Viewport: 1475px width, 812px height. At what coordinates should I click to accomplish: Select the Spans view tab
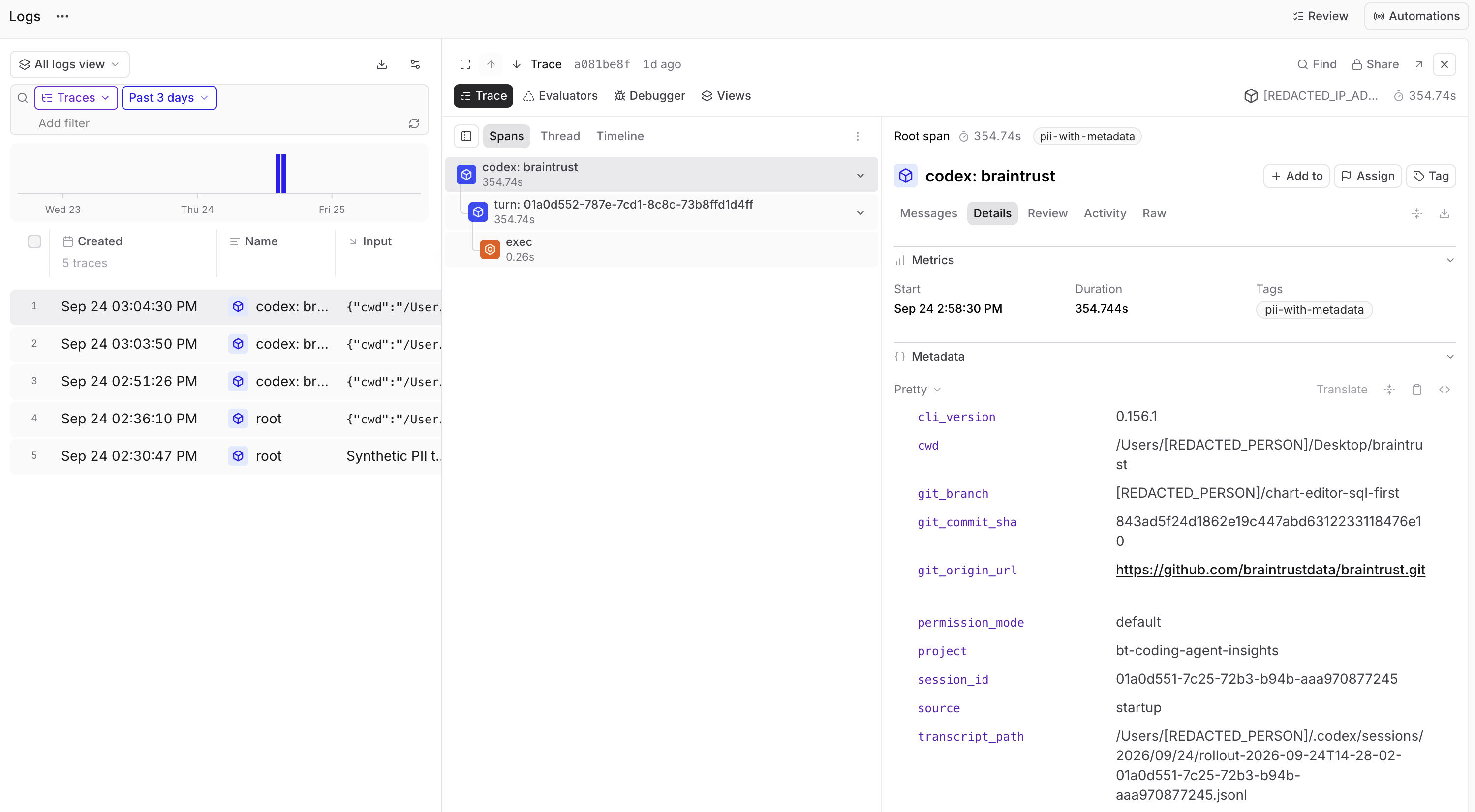[507, 136]
